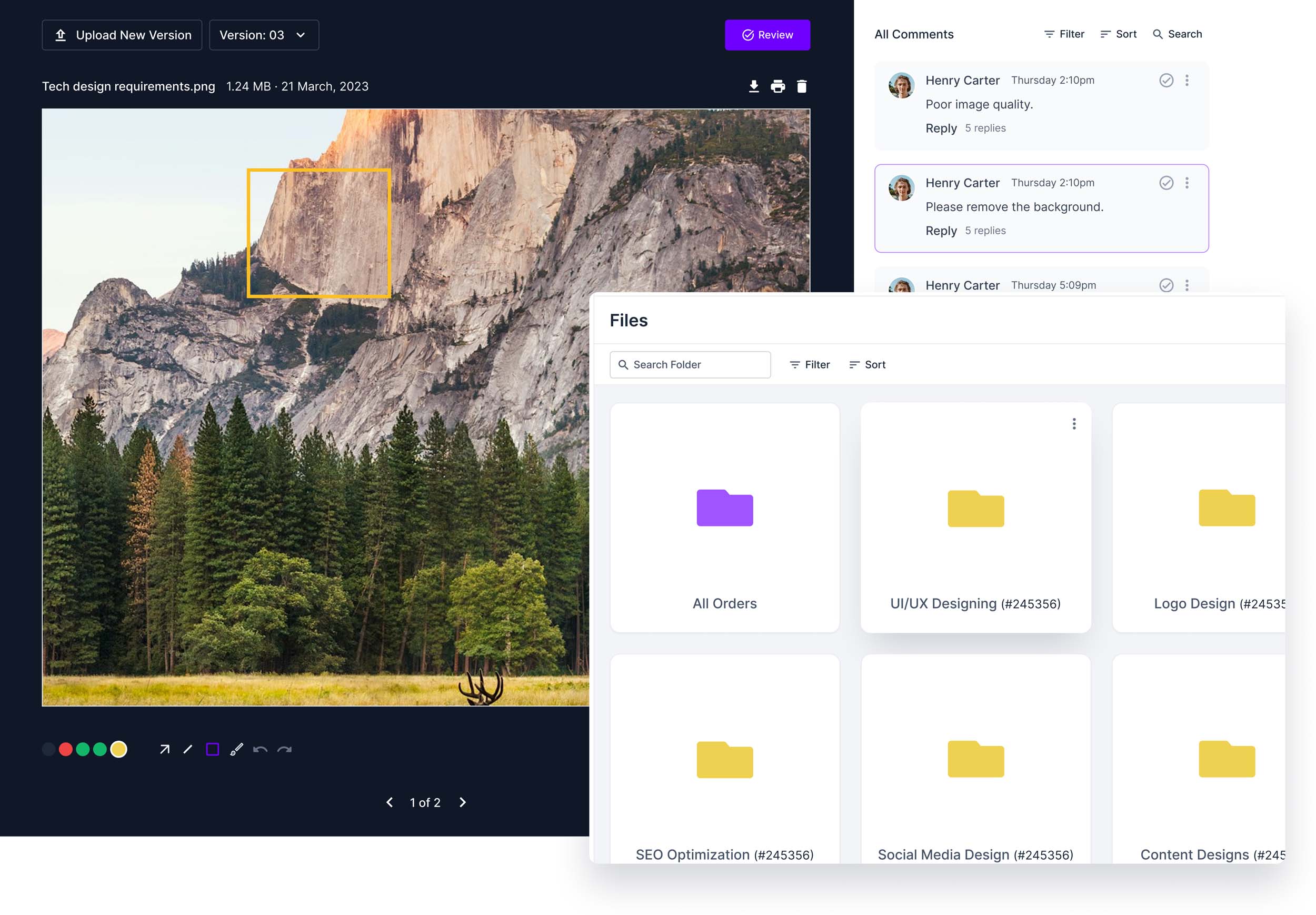Viewport: 1316px width, 915px height.
Task: Click Filter in All Comments panel
Action: click(1064, 34)
